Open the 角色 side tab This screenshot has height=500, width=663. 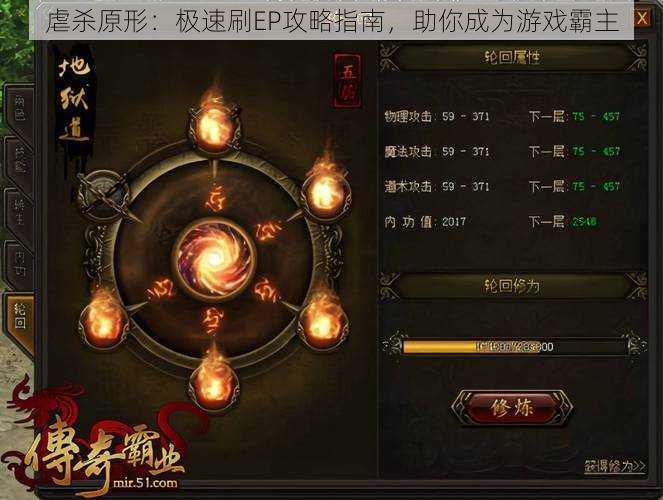click(19, 109)
